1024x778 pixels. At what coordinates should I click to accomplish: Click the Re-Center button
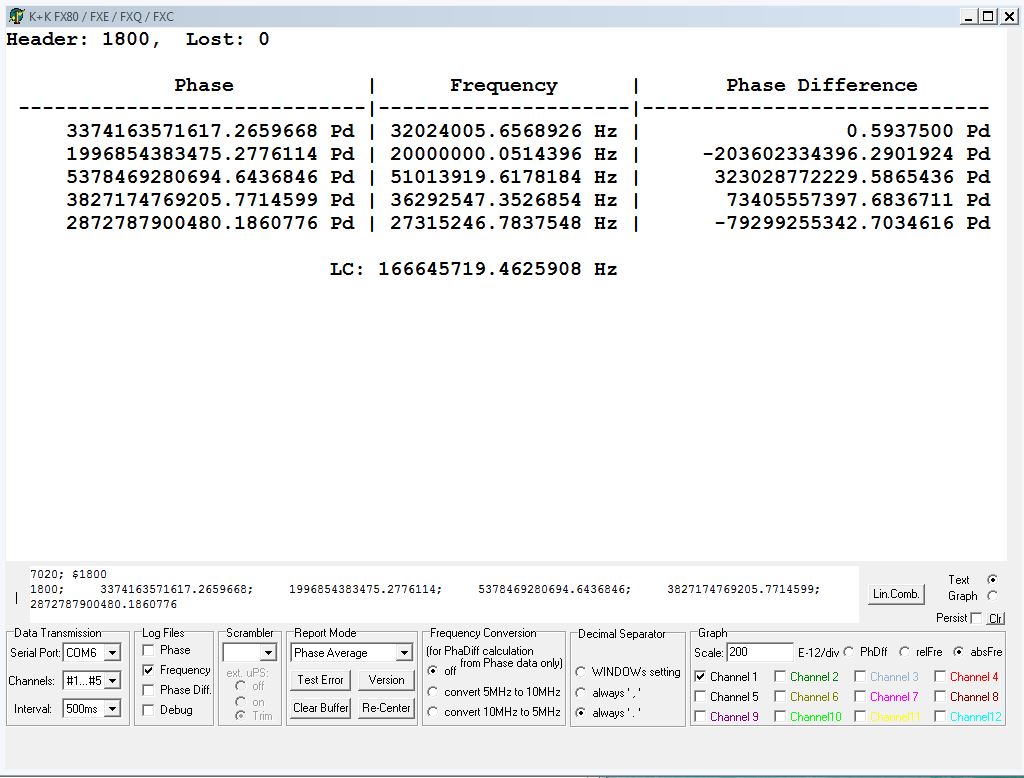click(386, 708)
